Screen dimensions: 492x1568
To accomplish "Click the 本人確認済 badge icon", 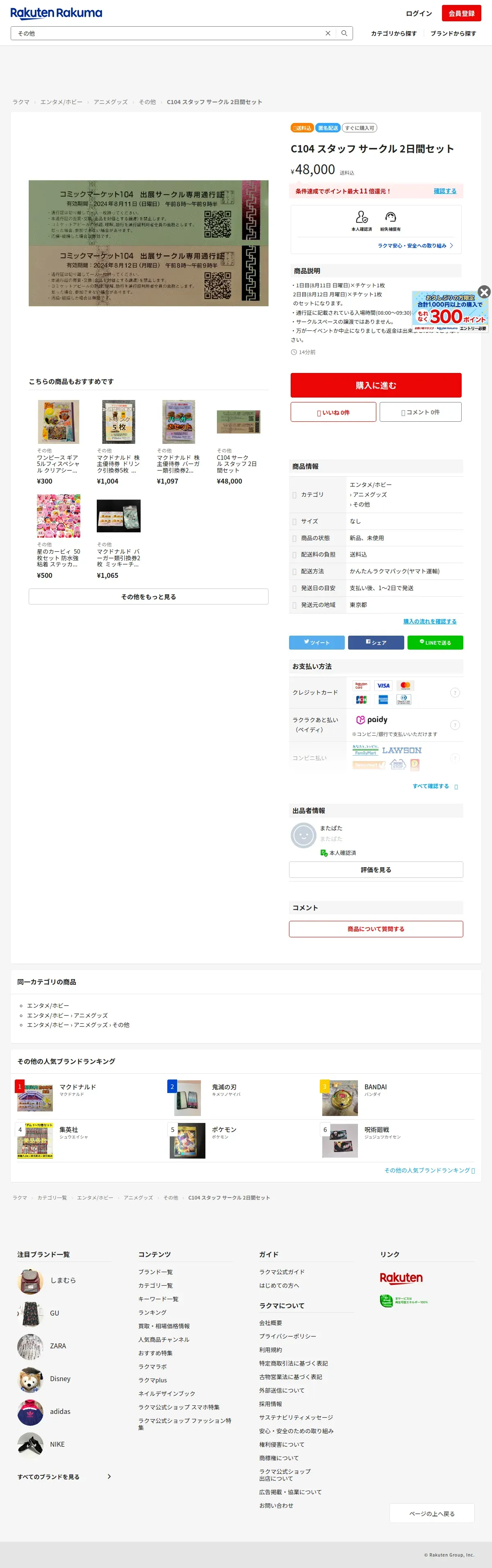I will click(362, 217).
